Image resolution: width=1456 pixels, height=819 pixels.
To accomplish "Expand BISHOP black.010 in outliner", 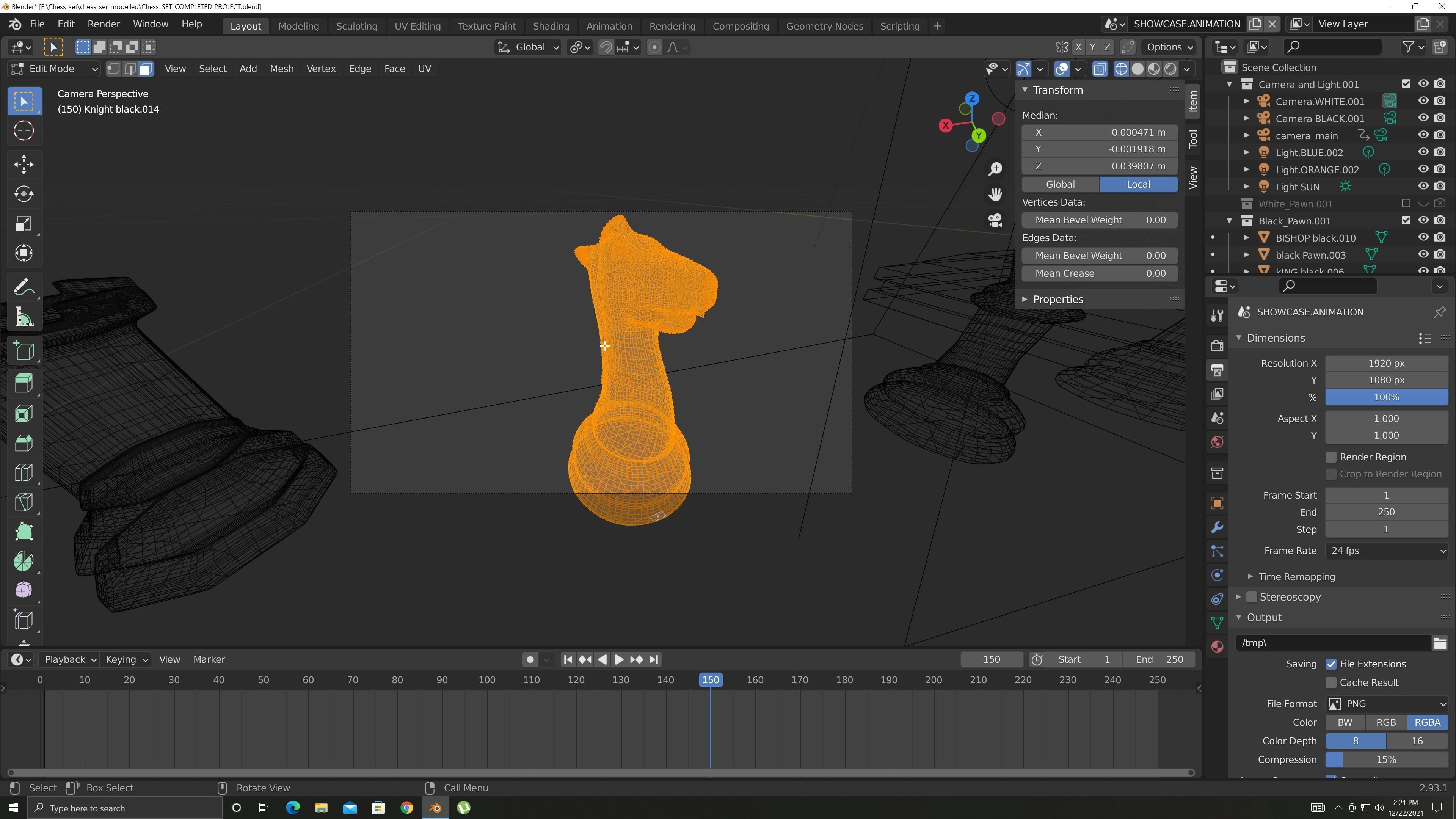I will pos(1246,238).
